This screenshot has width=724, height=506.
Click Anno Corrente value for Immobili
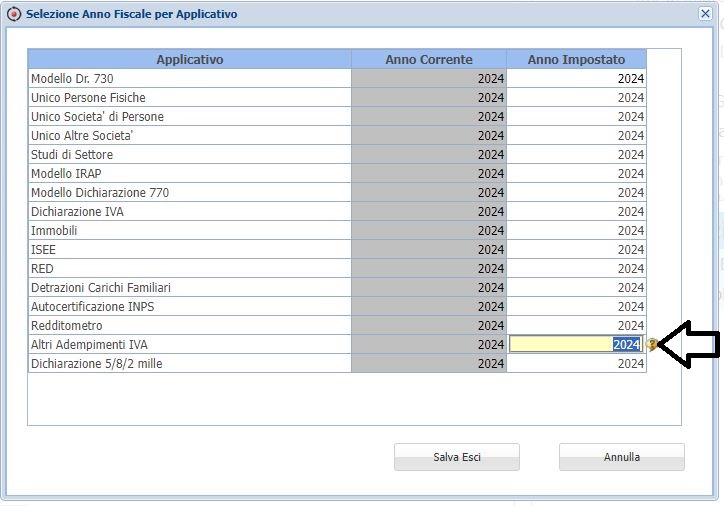(x=428, y=230)
